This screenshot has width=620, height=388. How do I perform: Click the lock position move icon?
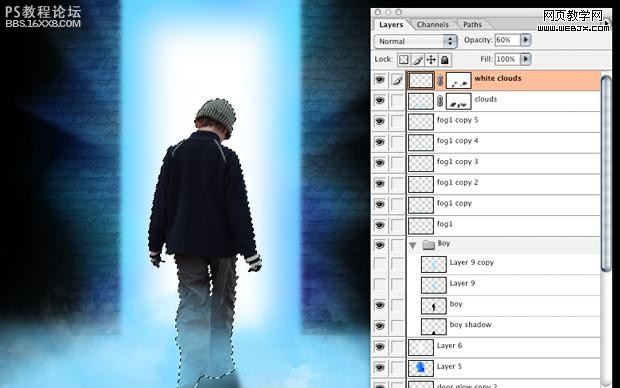click(x=431, y=60)
